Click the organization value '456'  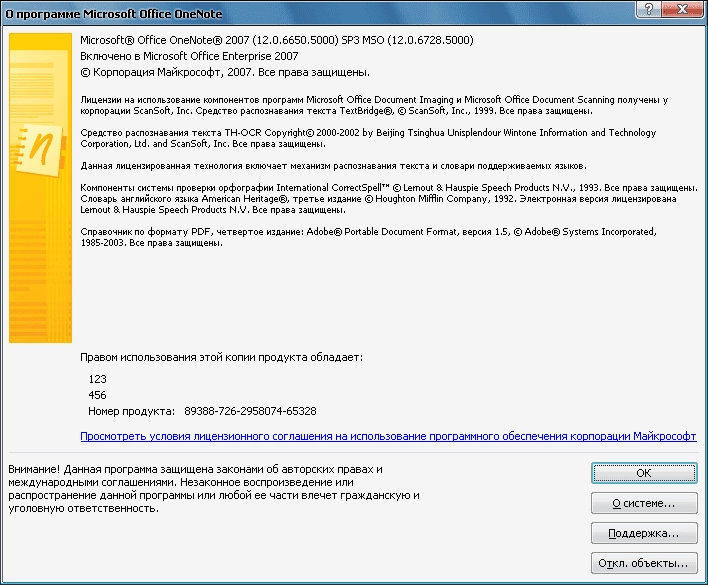click(98, 395)
